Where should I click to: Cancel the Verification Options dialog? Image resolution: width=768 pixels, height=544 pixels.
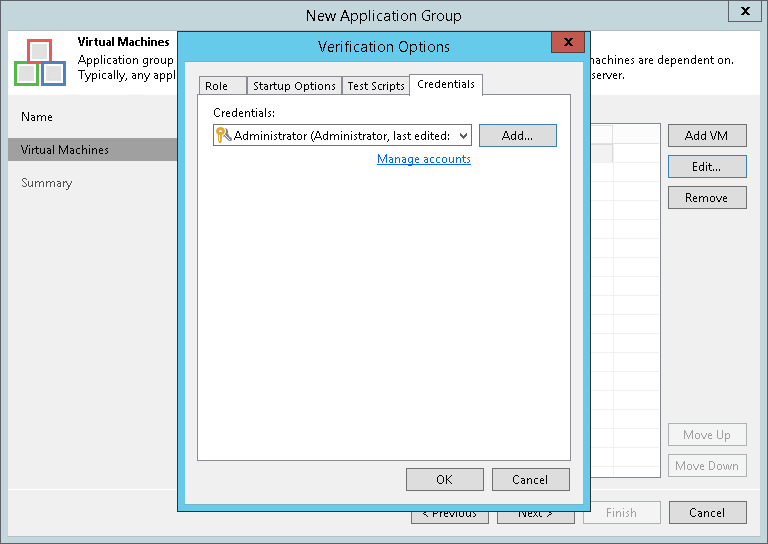coord(530,479)
